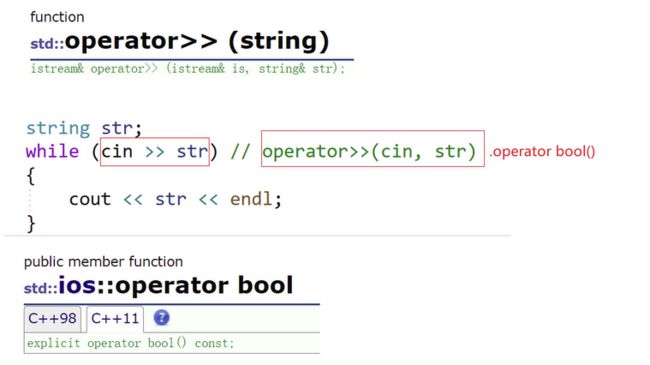Screen dimensions: 650x365
Task: Click the red .operator bool() annotation
Action: (x=542, y=151)
